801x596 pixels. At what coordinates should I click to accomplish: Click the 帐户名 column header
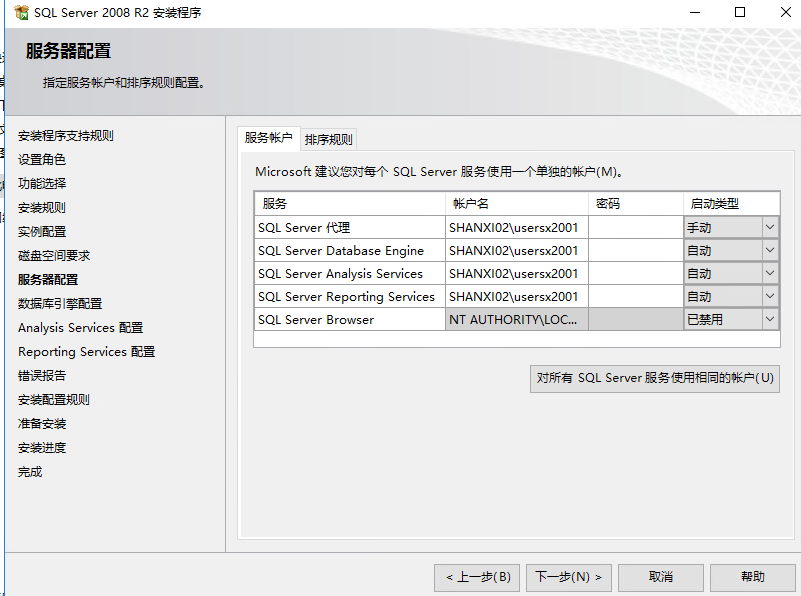pos(516,204)
